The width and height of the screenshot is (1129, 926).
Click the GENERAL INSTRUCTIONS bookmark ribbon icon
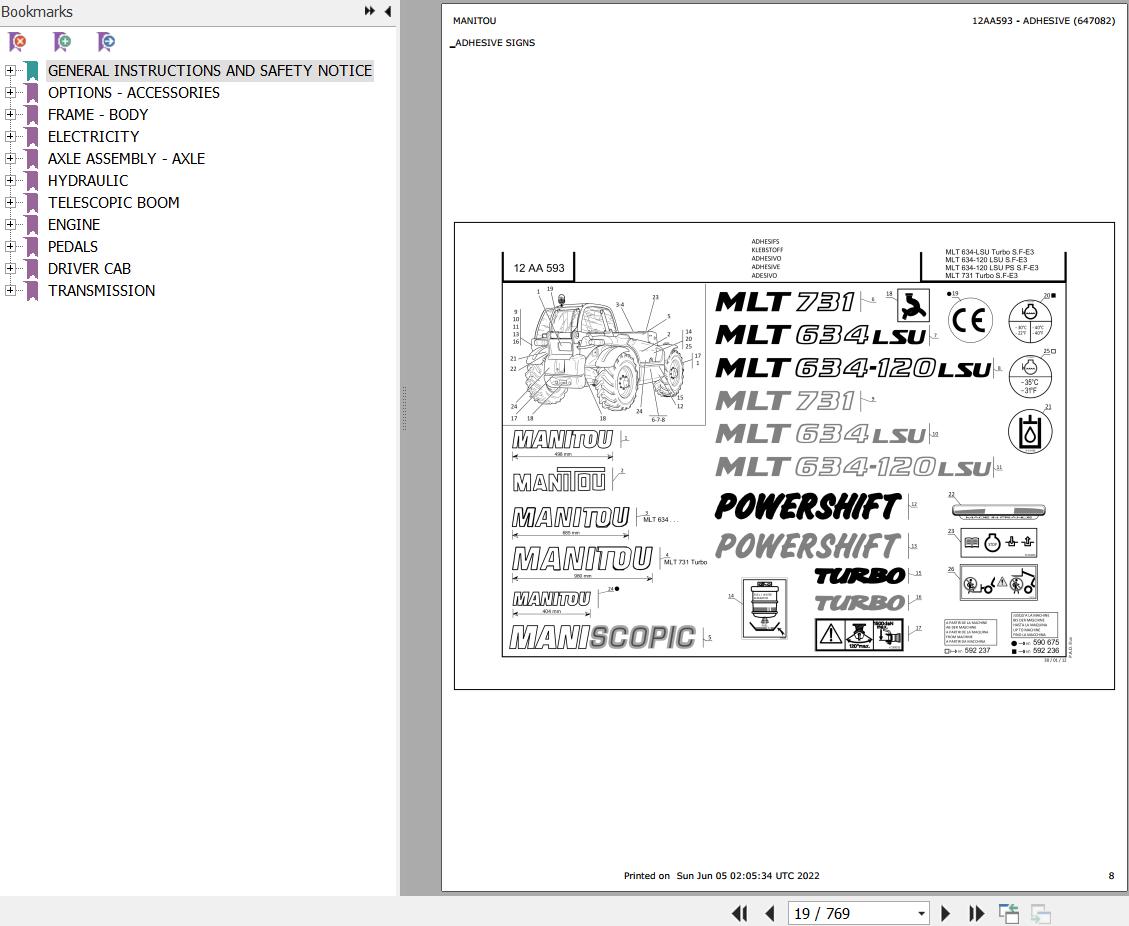(x=32, y=71)
